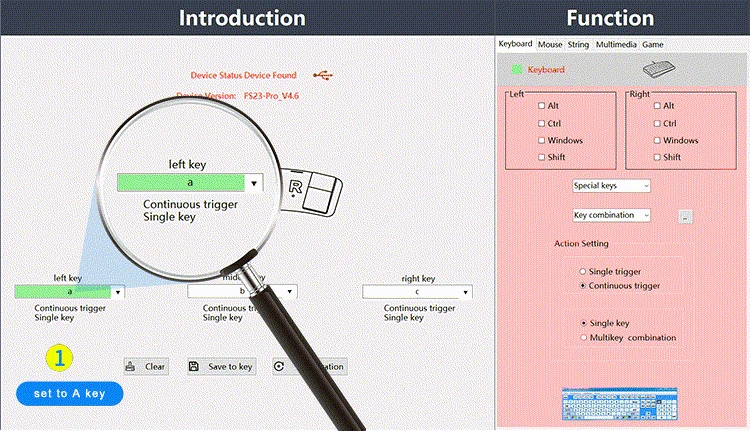Click the green Keyboard indicator square
Screen dimensions: 750x431
[x=517, y=70]
